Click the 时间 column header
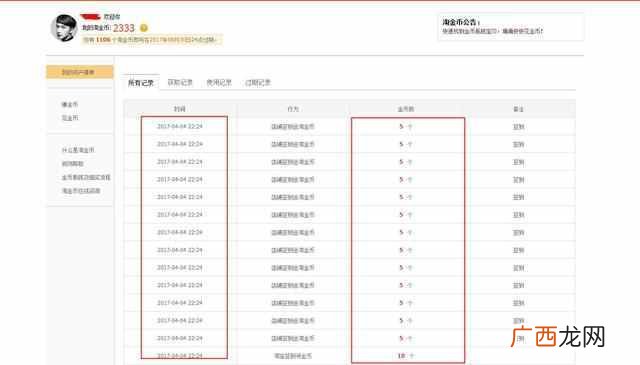 pos(180,109)
